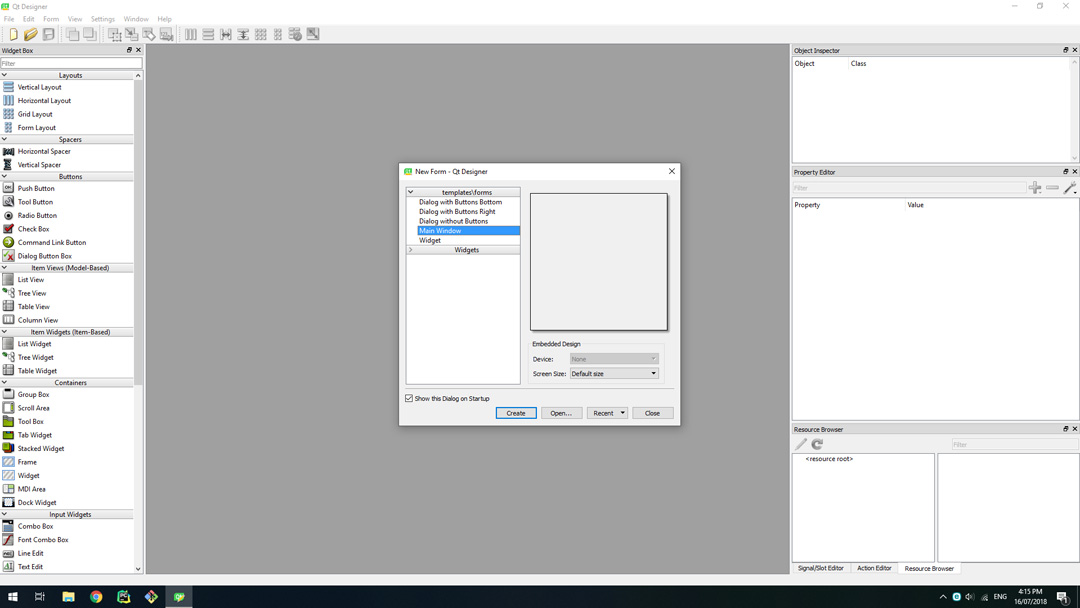Select the <resource root> entry
This screenshot has height=608, width=1080.
(x=829, y=459)
